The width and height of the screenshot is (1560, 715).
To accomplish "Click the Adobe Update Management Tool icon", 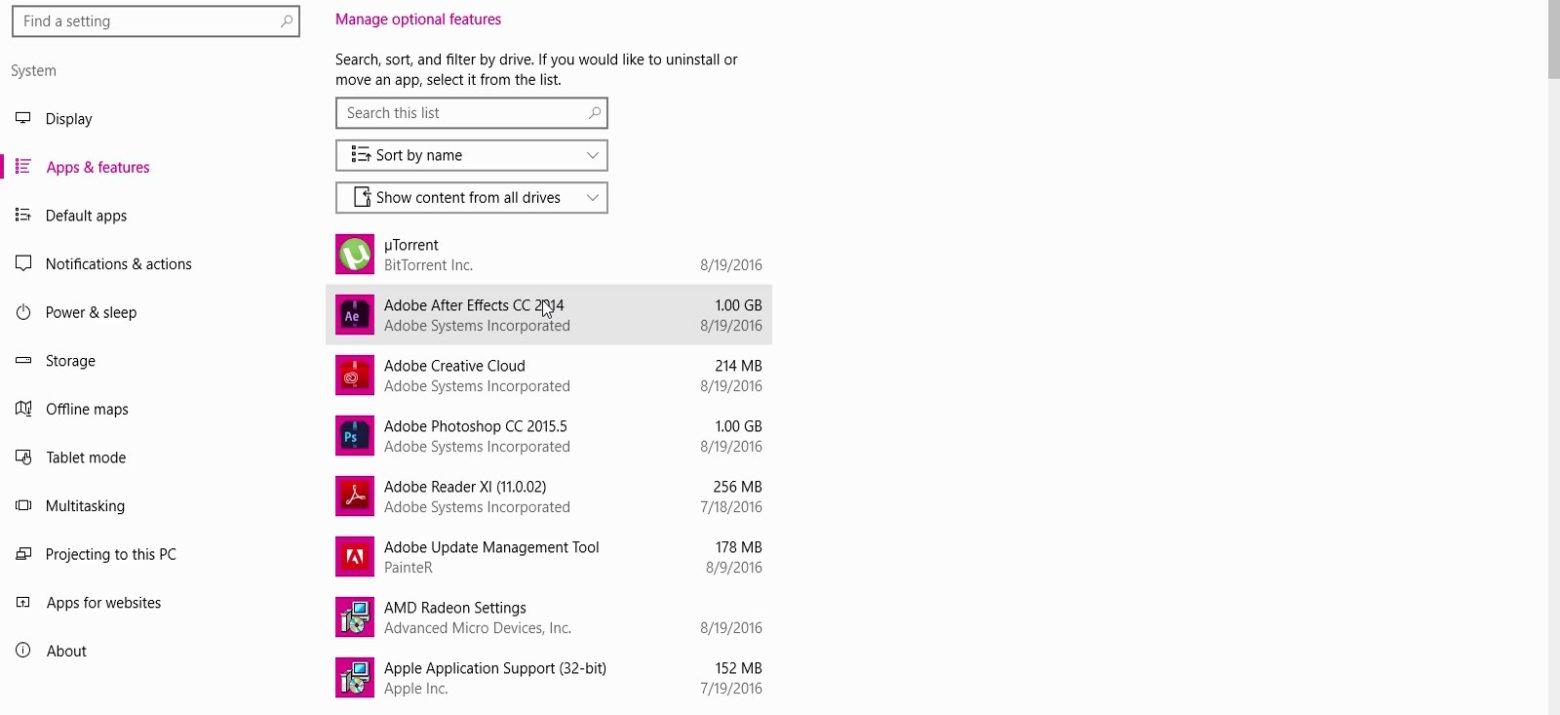I will [x=354, y=557].
